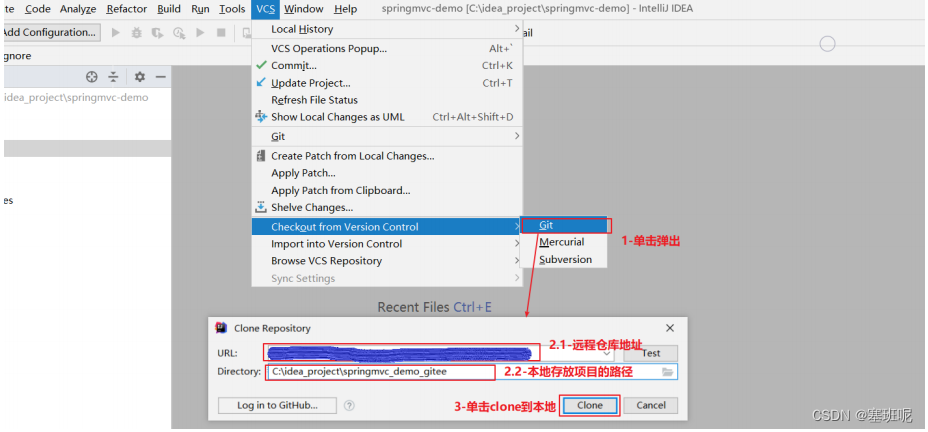The image size is (928, 432).
Task: Select Shelve Changes... menu entry
Action: (388, 208)
